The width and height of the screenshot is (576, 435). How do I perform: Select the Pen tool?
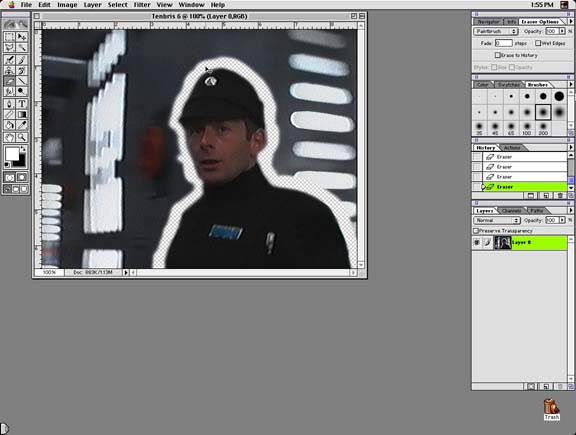pyautogui.click(x=10, y=104)
